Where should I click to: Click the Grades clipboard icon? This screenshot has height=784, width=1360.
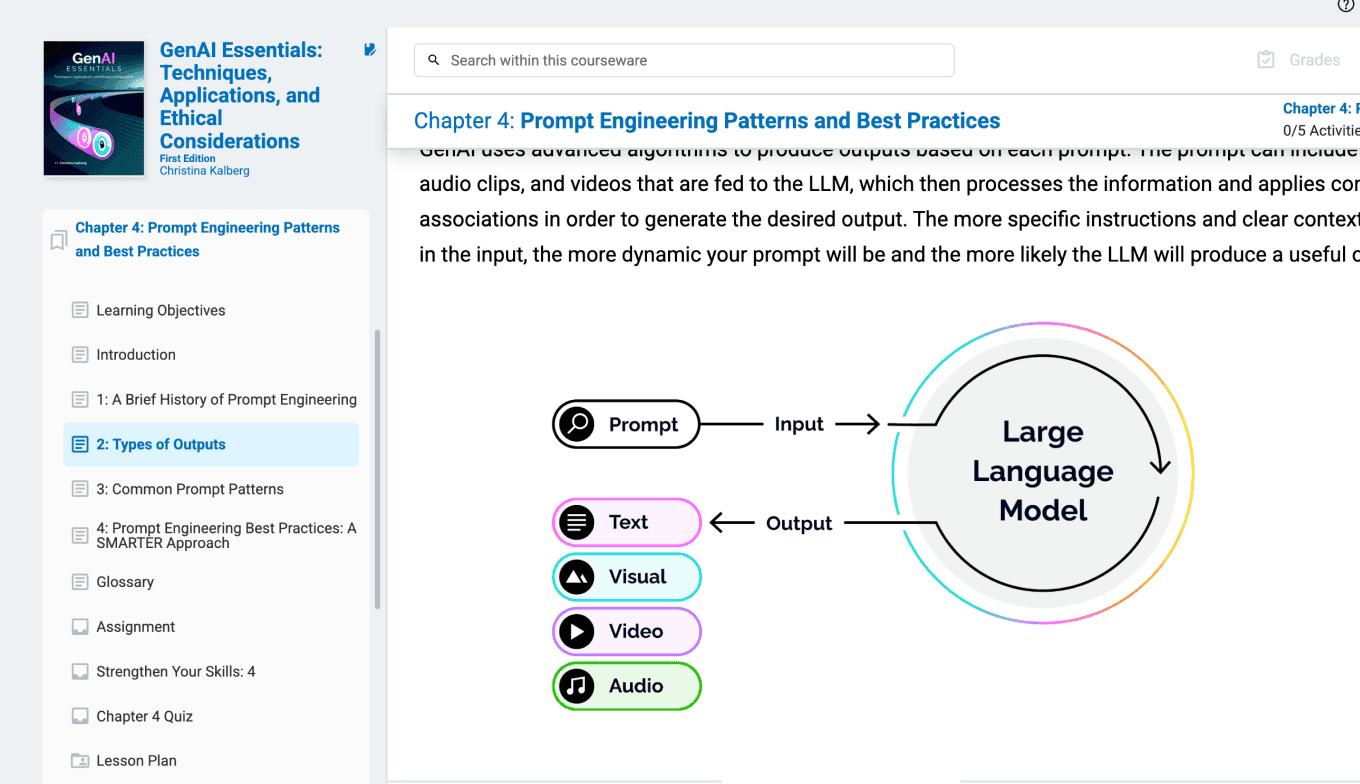coord(1266,60)
